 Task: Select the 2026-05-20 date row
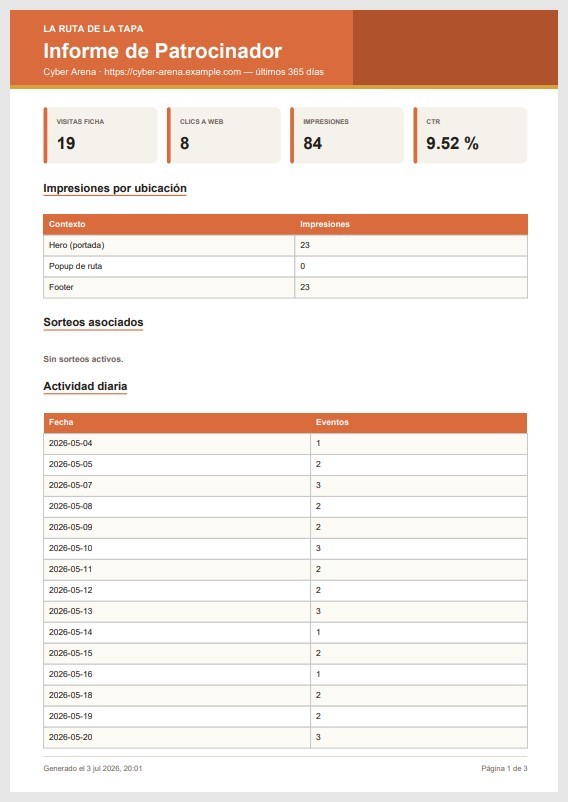[285, 738]
